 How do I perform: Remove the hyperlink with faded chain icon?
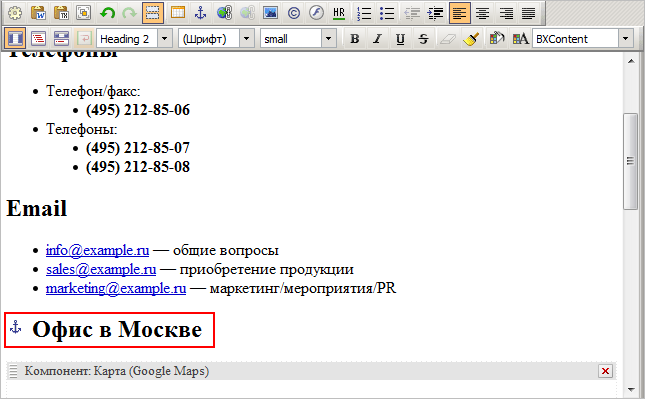point(247,13)
